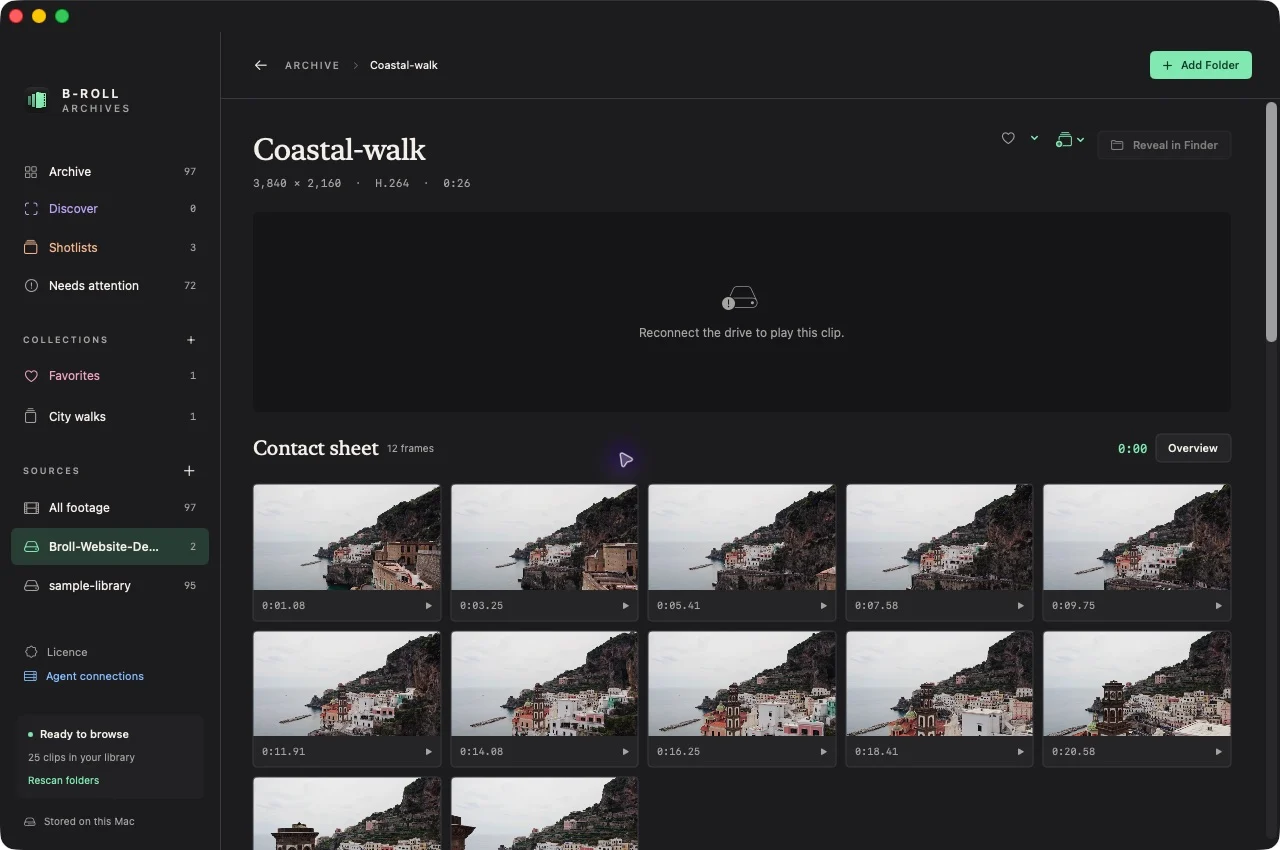Image resolution: width=1280 pixels, height=850 pixels.
Task: Play from the 0:16.25 frame
Action: click(824, 752)
